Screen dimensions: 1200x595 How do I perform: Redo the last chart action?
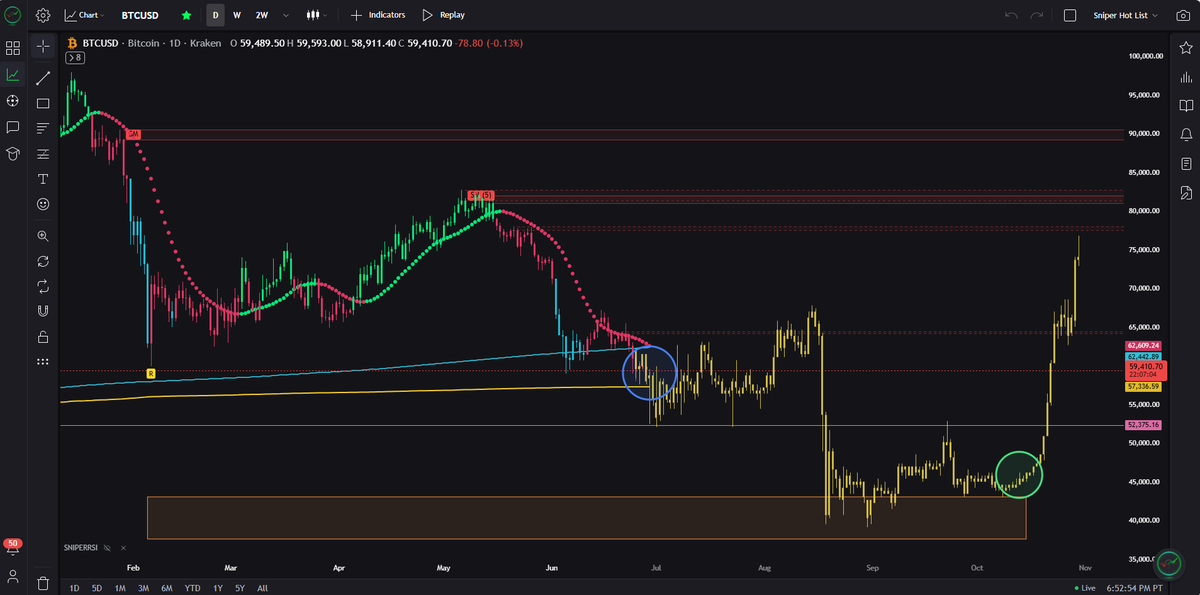[1037, 15]
